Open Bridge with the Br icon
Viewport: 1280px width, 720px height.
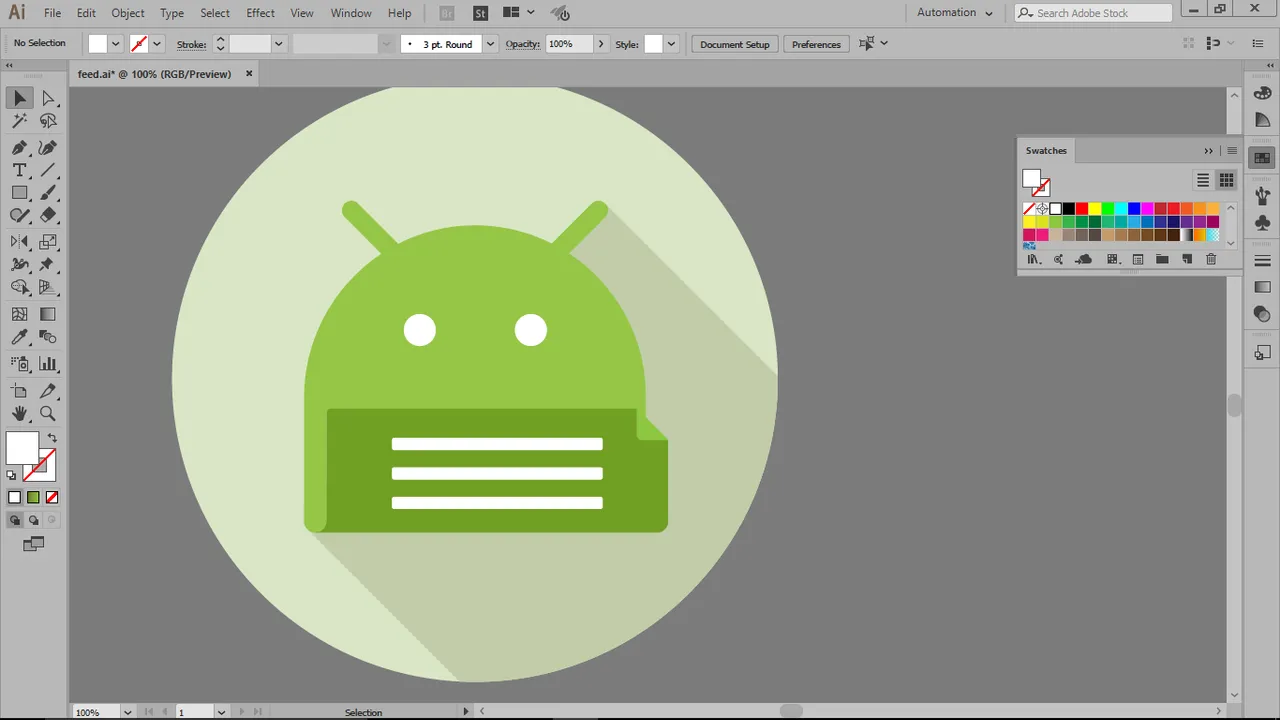[x=447, y=13]
